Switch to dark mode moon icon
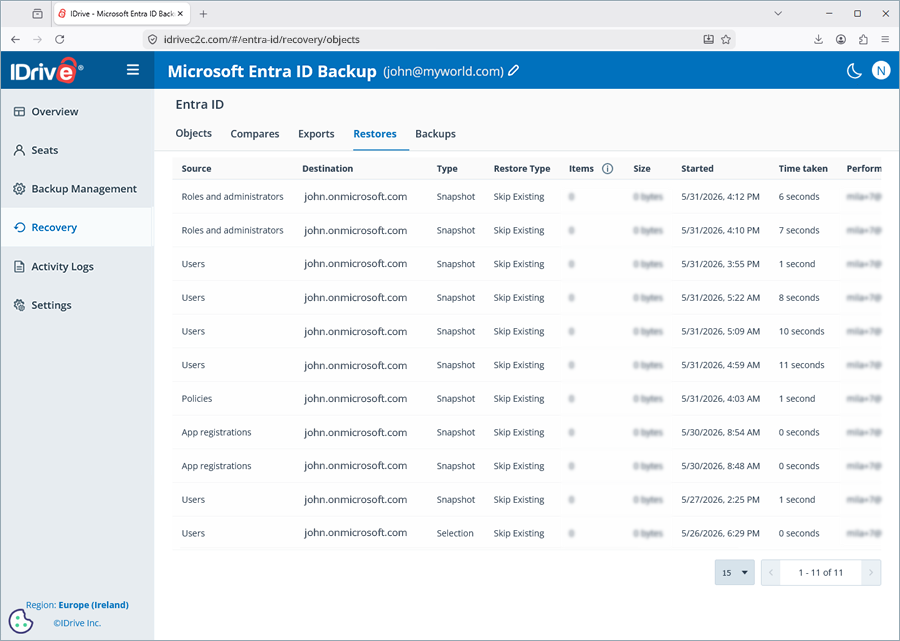Screen dimensions: 900x641 [x=854, y=71]
